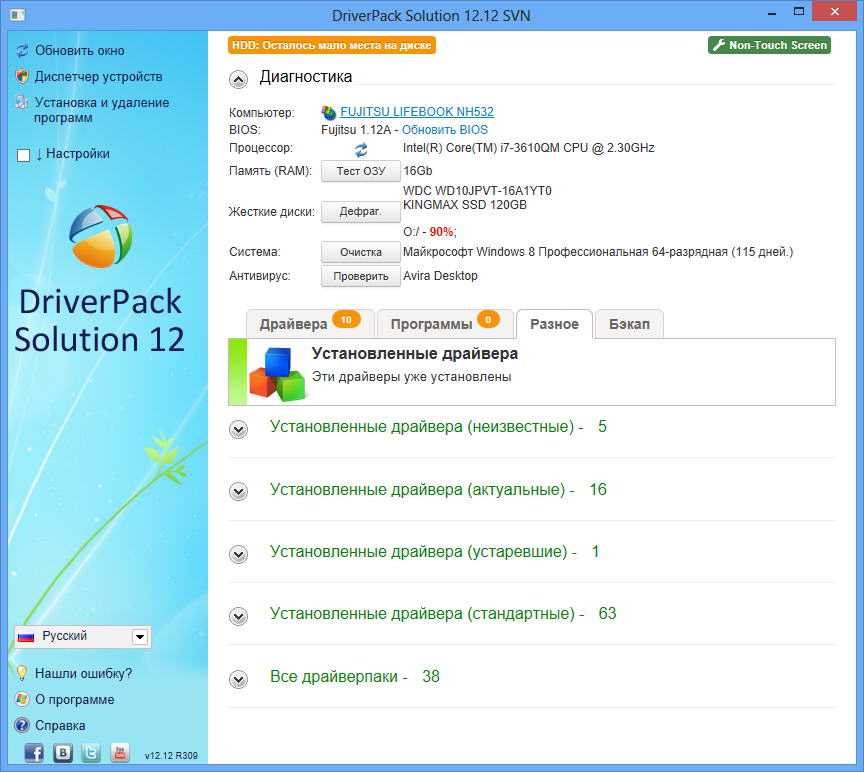Click the processor refresh arrows icon
The image size is (864, 772).
(361, 149)
